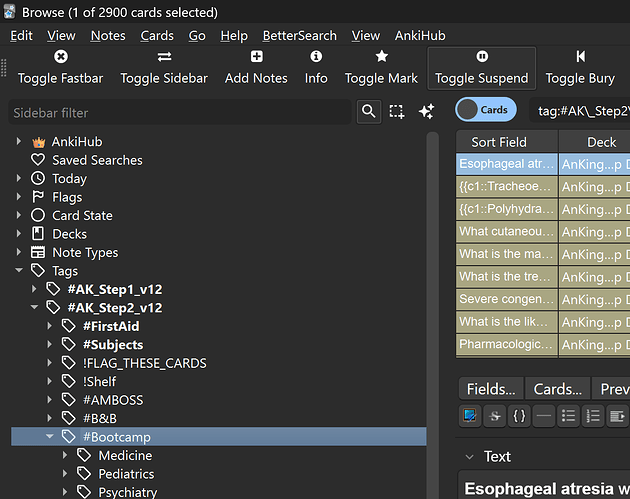This screenshot has width=630, height=499.
Task: Click the Cards... button
Action: pos(557,389)
